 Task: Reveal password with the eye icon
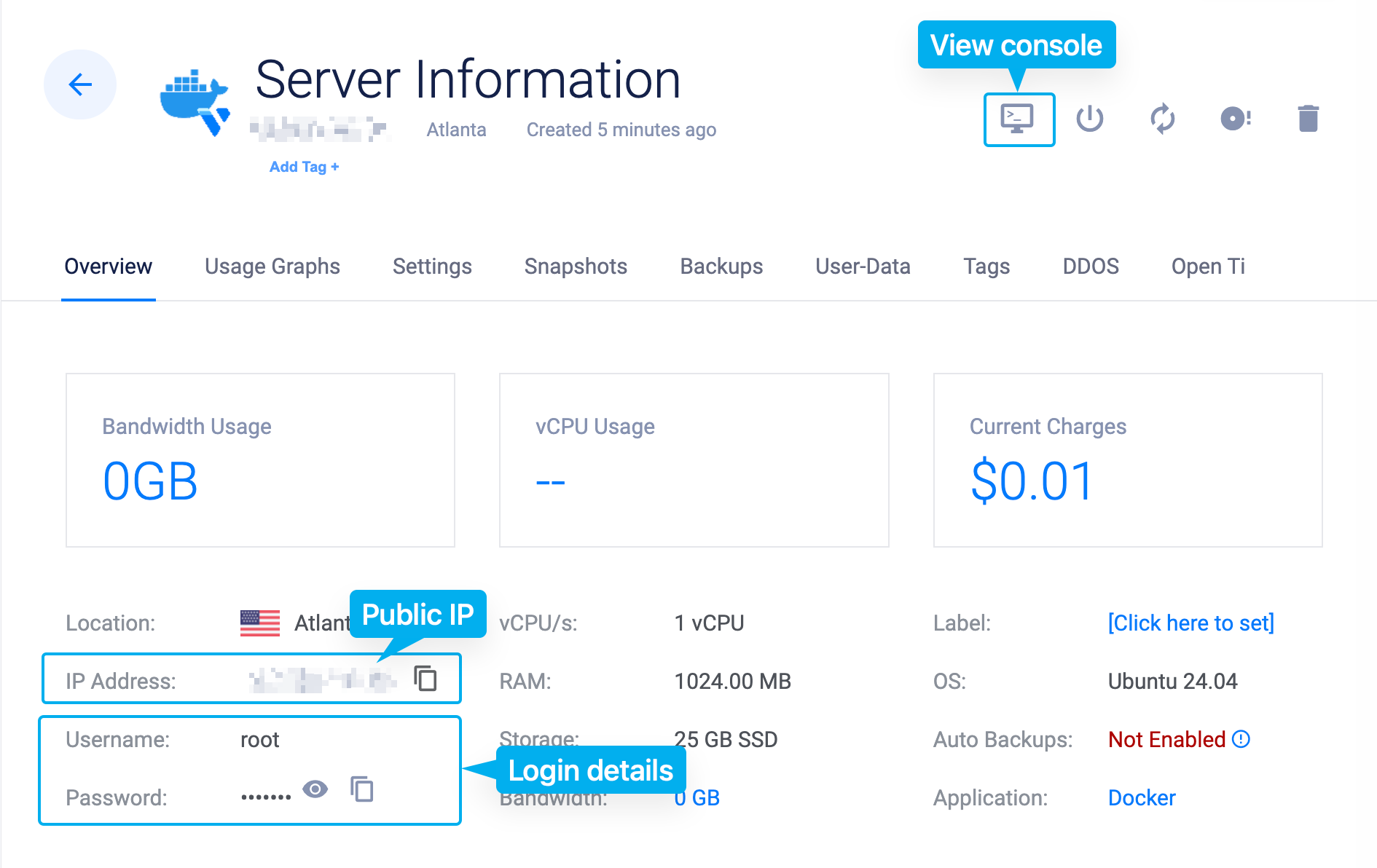[315, 789]
